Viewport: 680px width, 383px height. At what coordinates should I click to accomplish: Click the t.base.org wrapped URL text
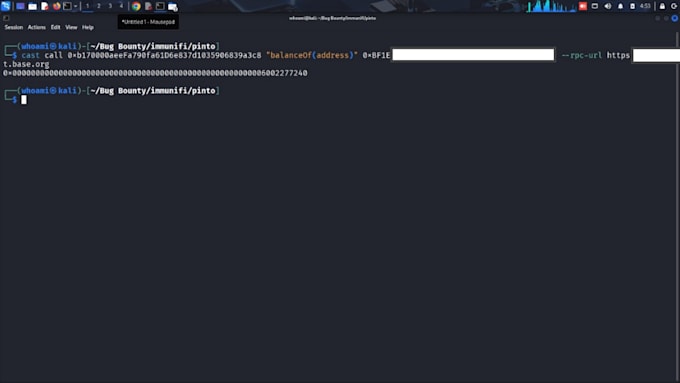(26, 64)
